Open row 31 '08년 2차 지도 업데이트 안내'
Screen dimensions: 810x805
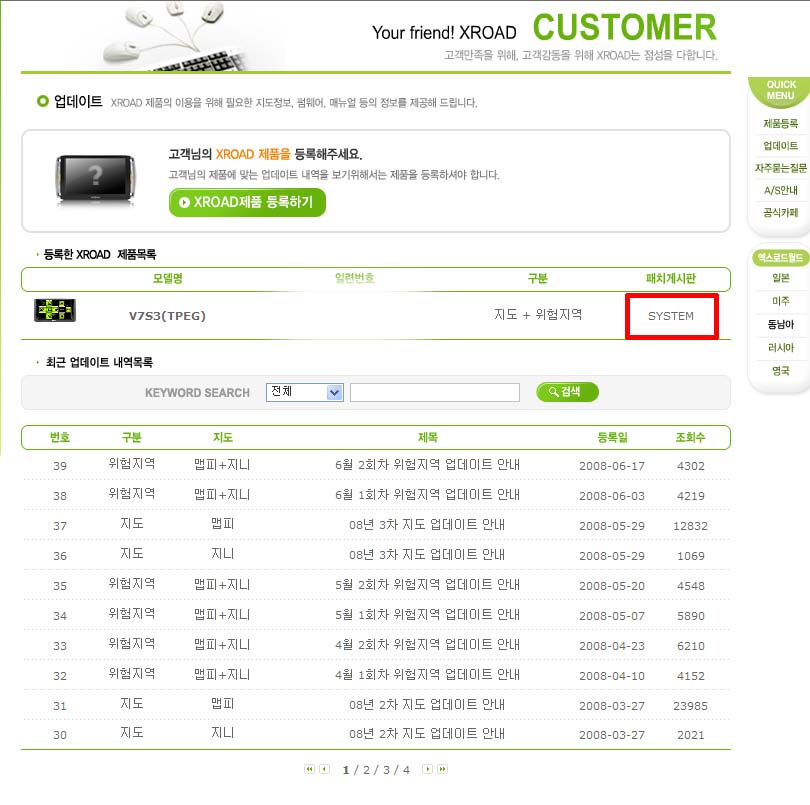click(427, 704)
